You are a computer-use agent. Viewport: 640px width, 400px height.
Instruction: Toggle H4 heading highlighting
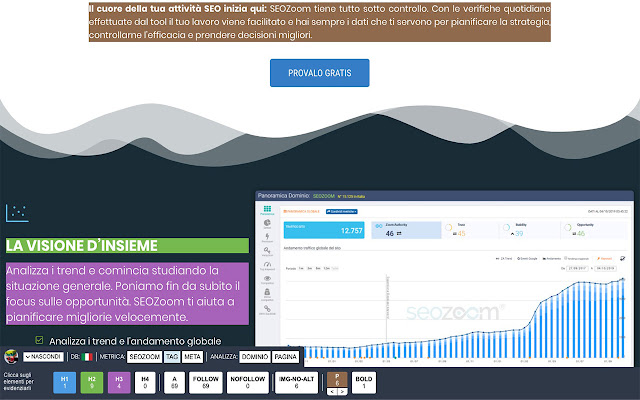click(145, 382)
